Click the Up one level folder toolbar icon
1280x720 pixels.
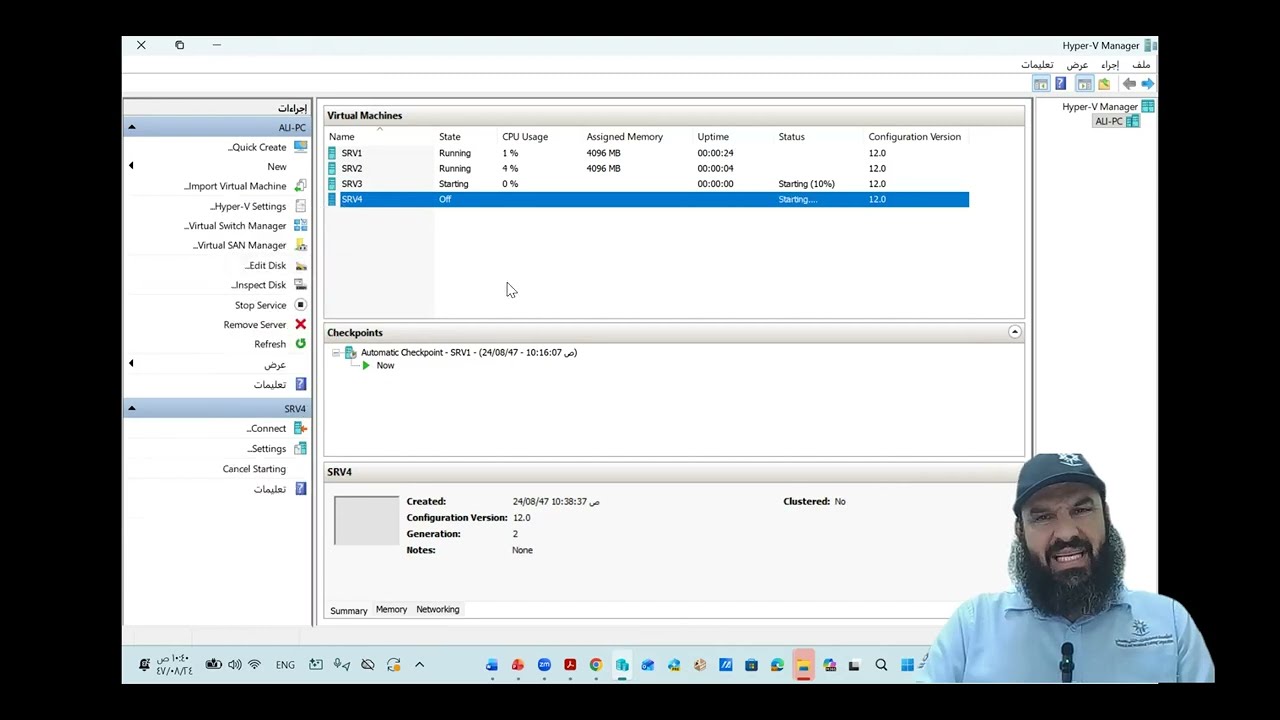pyautogui.click(x=1104, y=84)
